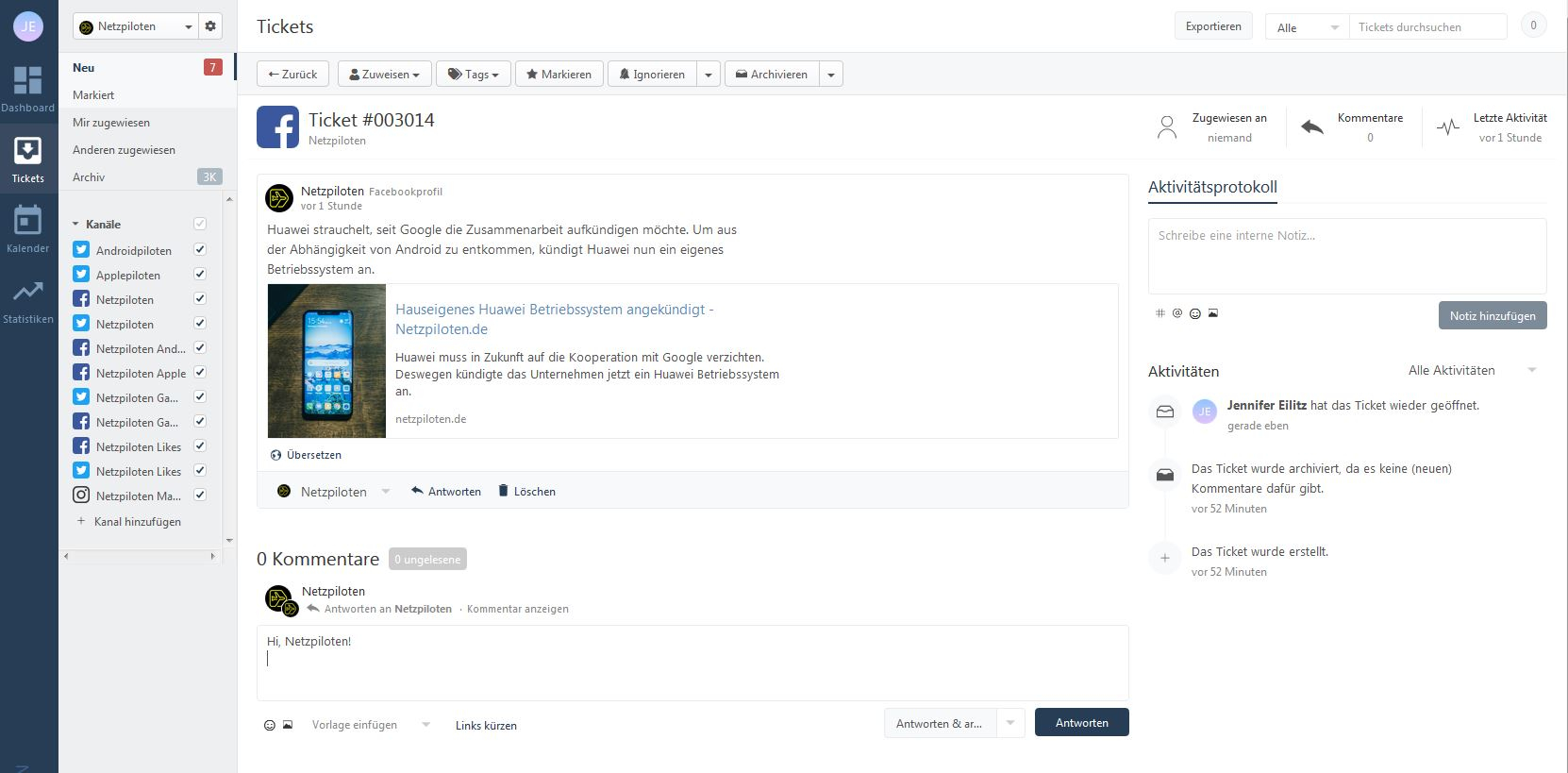Expand the Tags dropdown
Viewport: 1568px width, 773px height.
coord(473,74)
